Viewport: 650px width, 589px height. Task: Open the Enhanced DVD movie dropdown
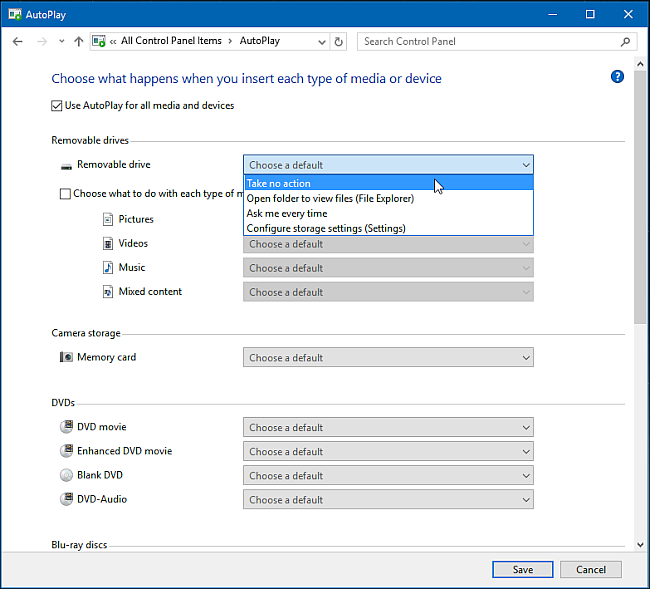tap(388, 451)
